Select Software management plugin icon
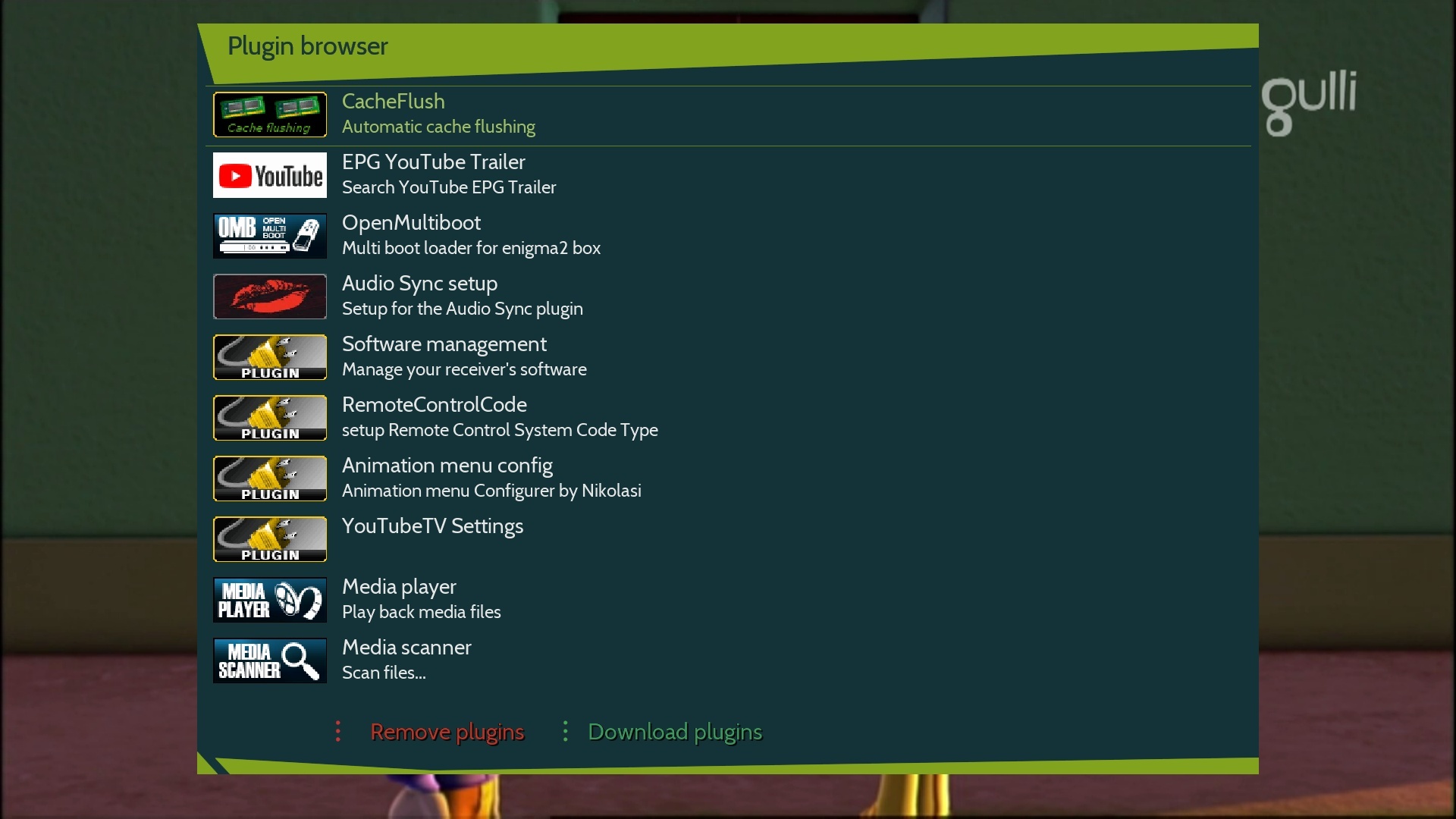The image size is (1456, 819). coord(270,357)
